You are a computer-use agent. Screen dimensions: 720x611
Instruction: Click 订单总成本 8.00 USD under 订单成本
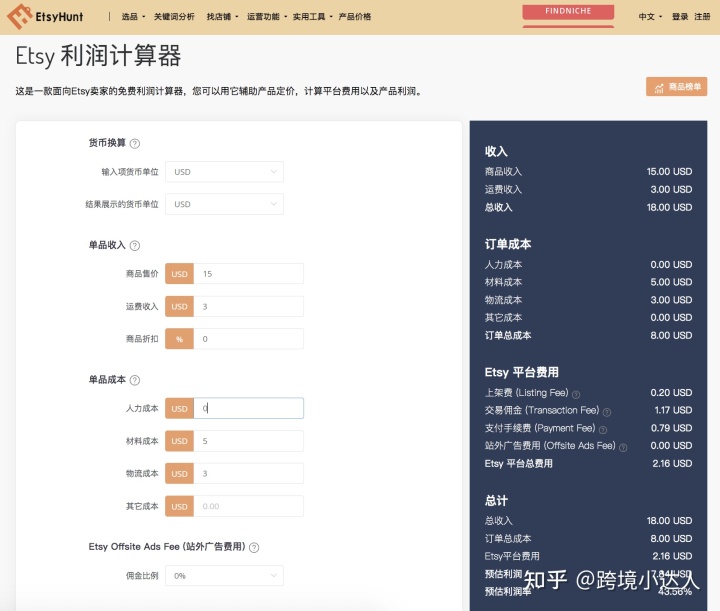click(588, 335)
